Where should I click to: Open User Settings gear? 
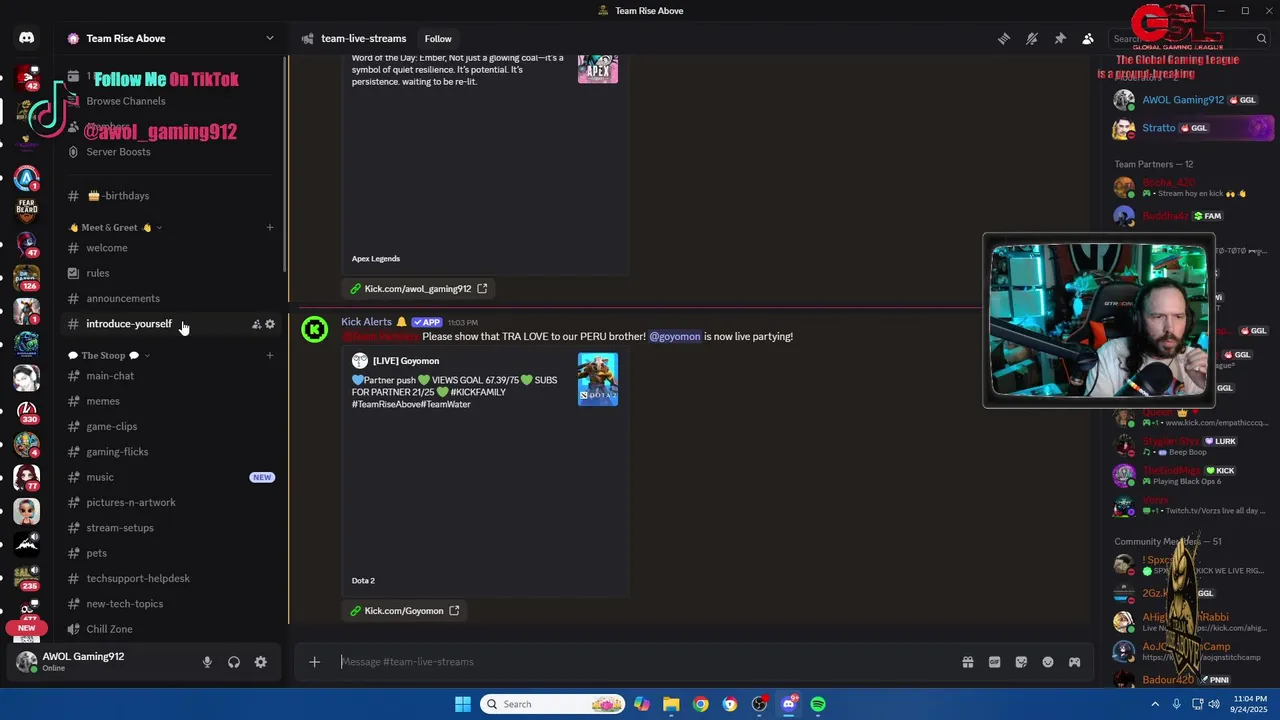click(x=261, y=662)
